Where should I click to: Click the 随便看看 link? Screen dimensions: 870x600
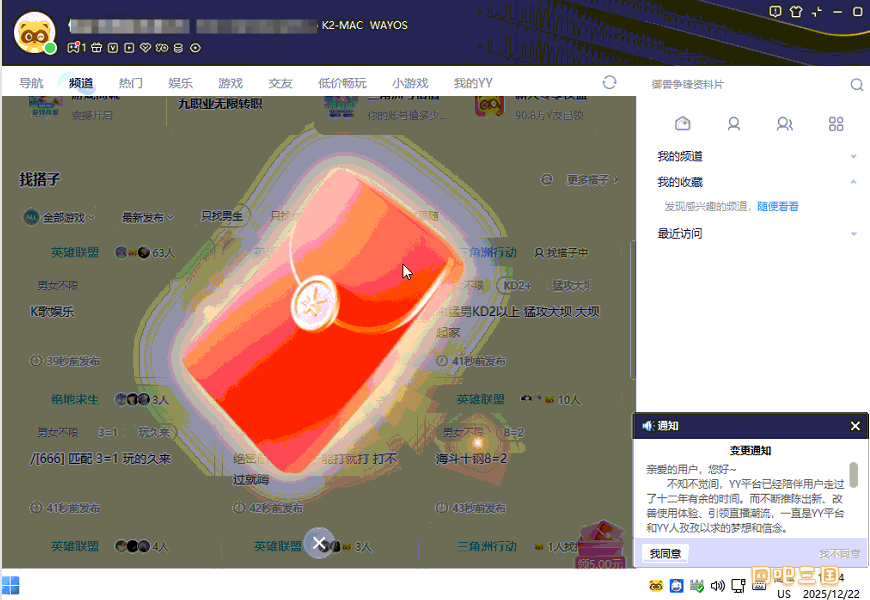pos(777,206)
